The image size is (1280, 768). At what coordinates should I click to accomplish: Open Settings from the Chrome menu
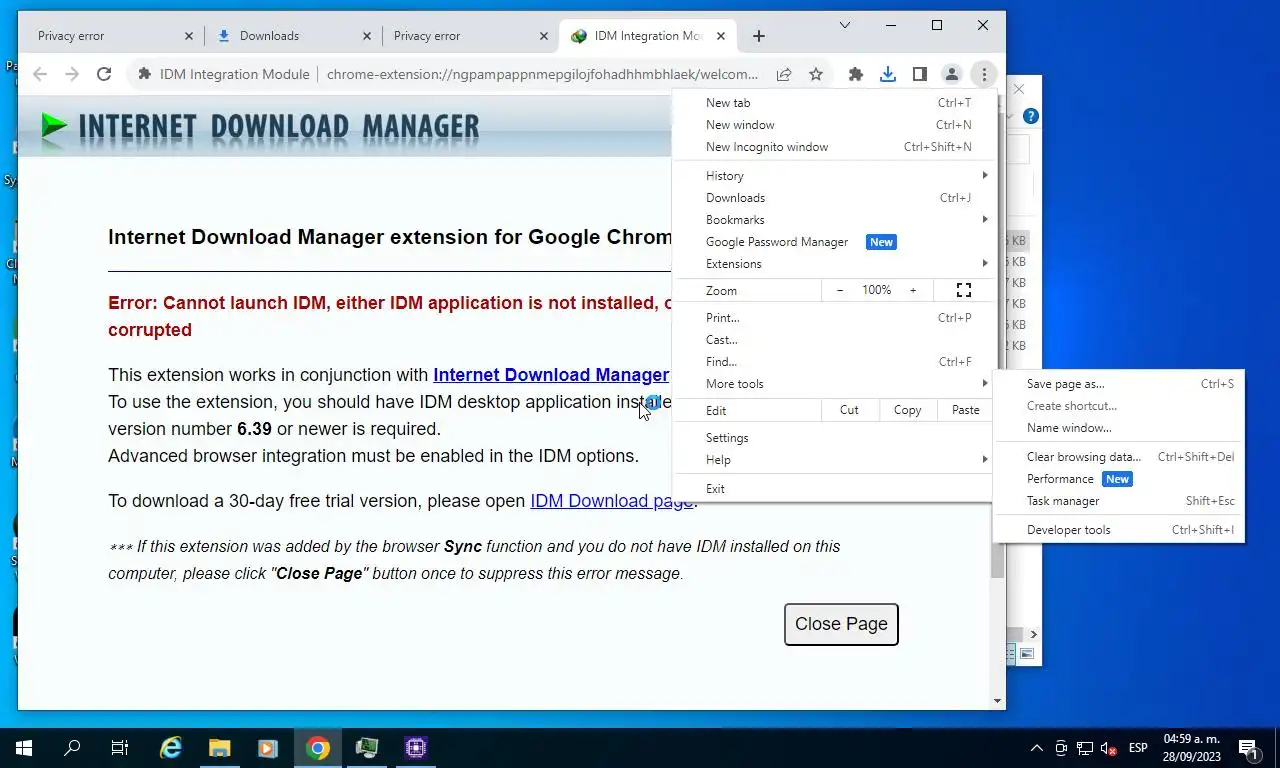click(x=835, y=438)
